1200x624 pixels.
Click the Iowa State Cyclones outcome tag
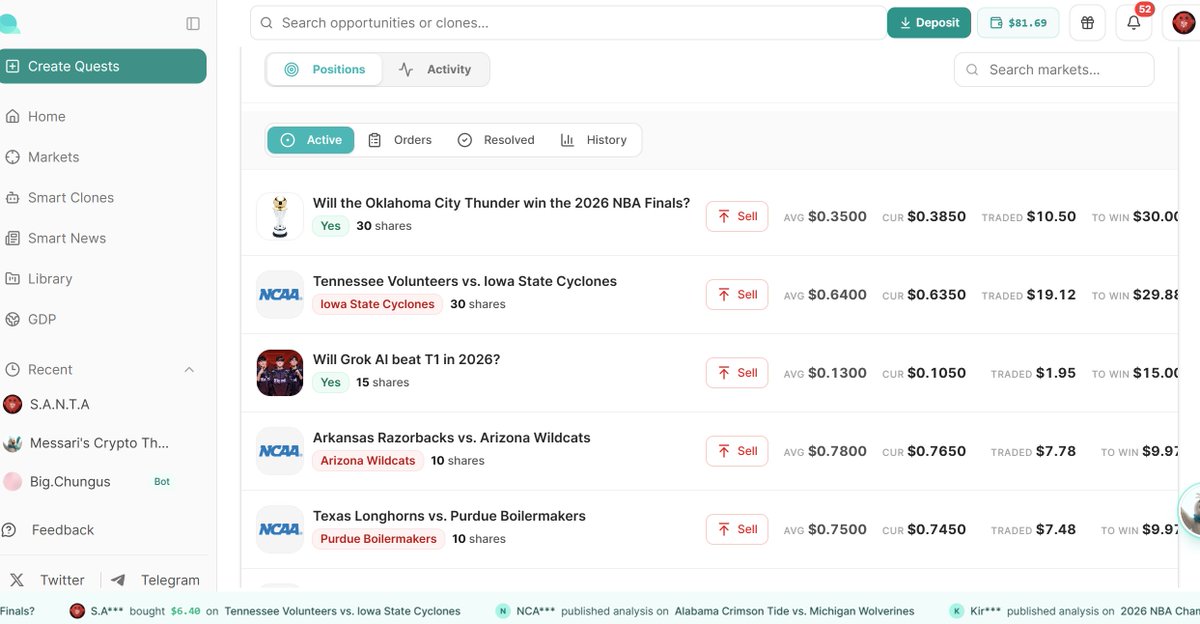(378, 304)
